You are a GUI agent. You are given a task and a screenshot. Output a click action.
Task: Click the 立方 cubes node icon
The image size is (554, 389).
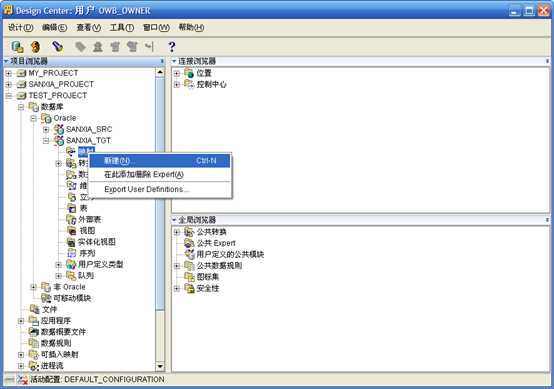(72, 197)
